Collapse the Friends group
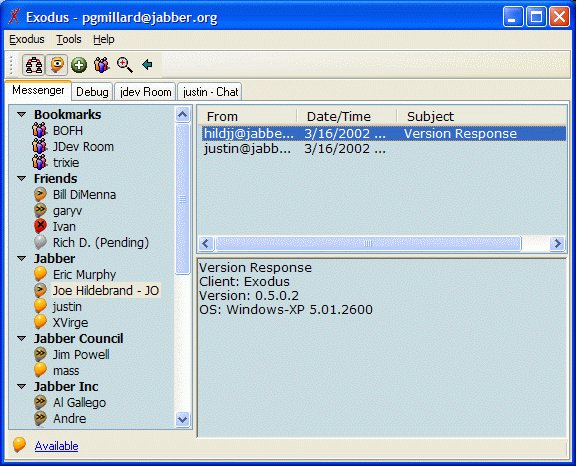Image resolution: width=577 pixels, height=467 pixels. (22, 178)
